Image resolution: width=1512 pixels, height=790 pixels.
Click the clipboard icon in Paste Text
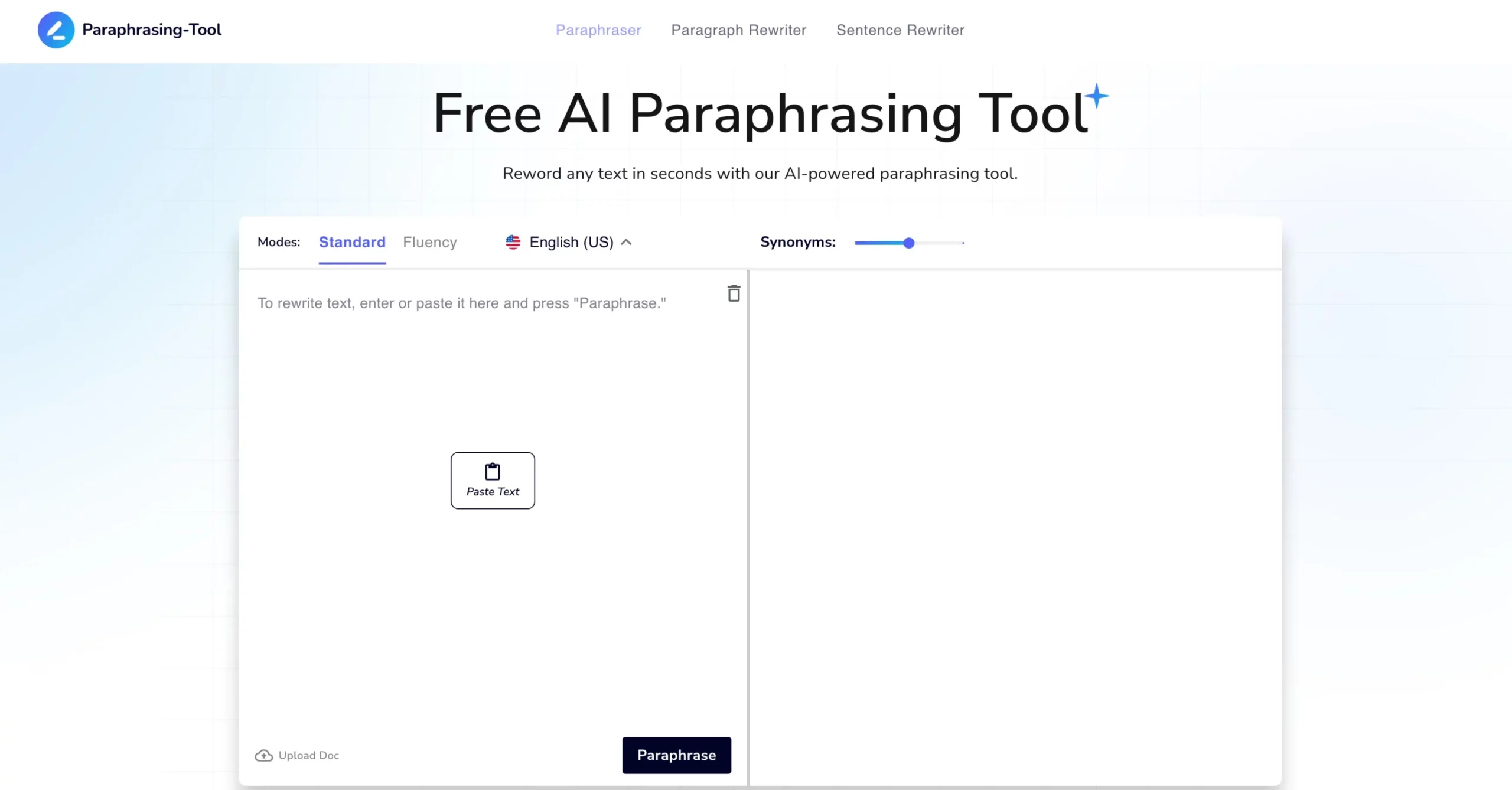(x=493, y=472)
